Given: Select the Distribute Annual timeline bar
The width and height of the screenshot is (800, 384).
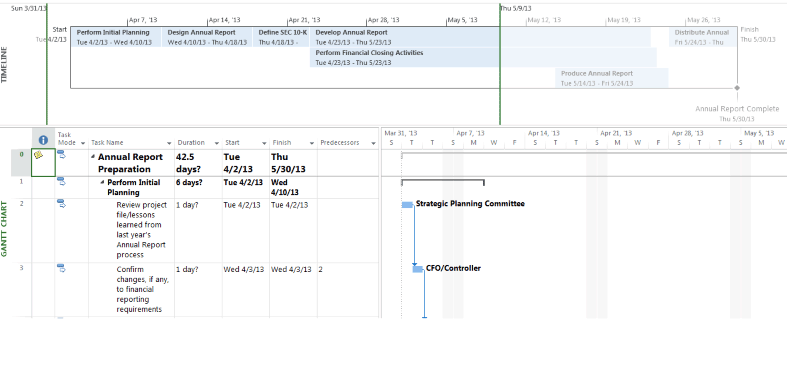Looking at the screenshot, I should point(703,37).
